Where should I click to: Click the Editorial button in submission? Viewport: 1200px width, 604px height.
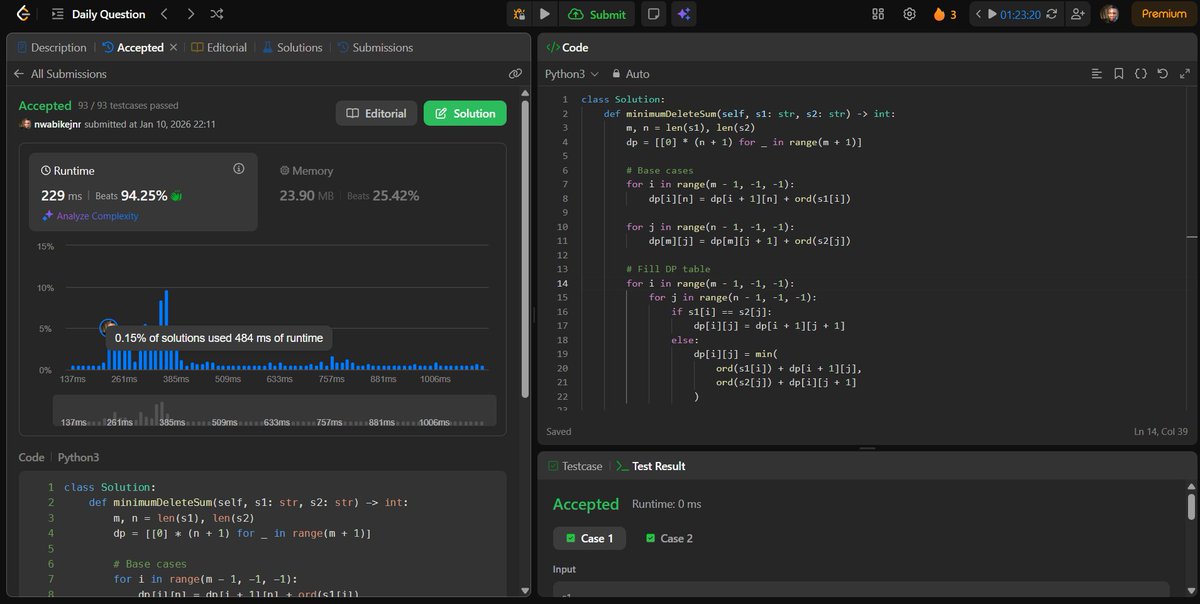point(376,113)
